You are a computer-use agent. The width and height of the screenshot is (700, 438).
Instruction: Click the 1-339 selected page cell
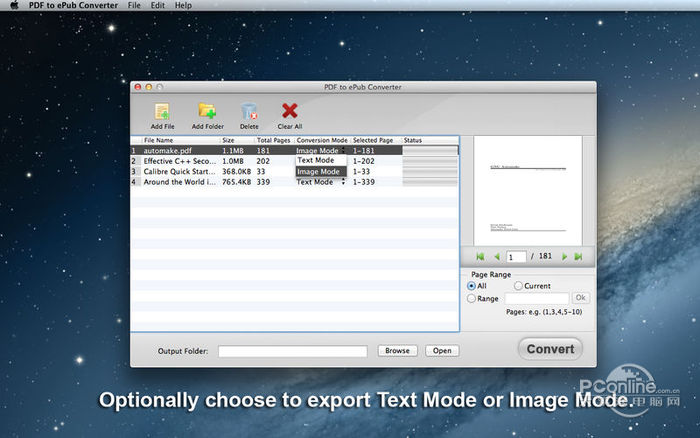tap(363, 182)
